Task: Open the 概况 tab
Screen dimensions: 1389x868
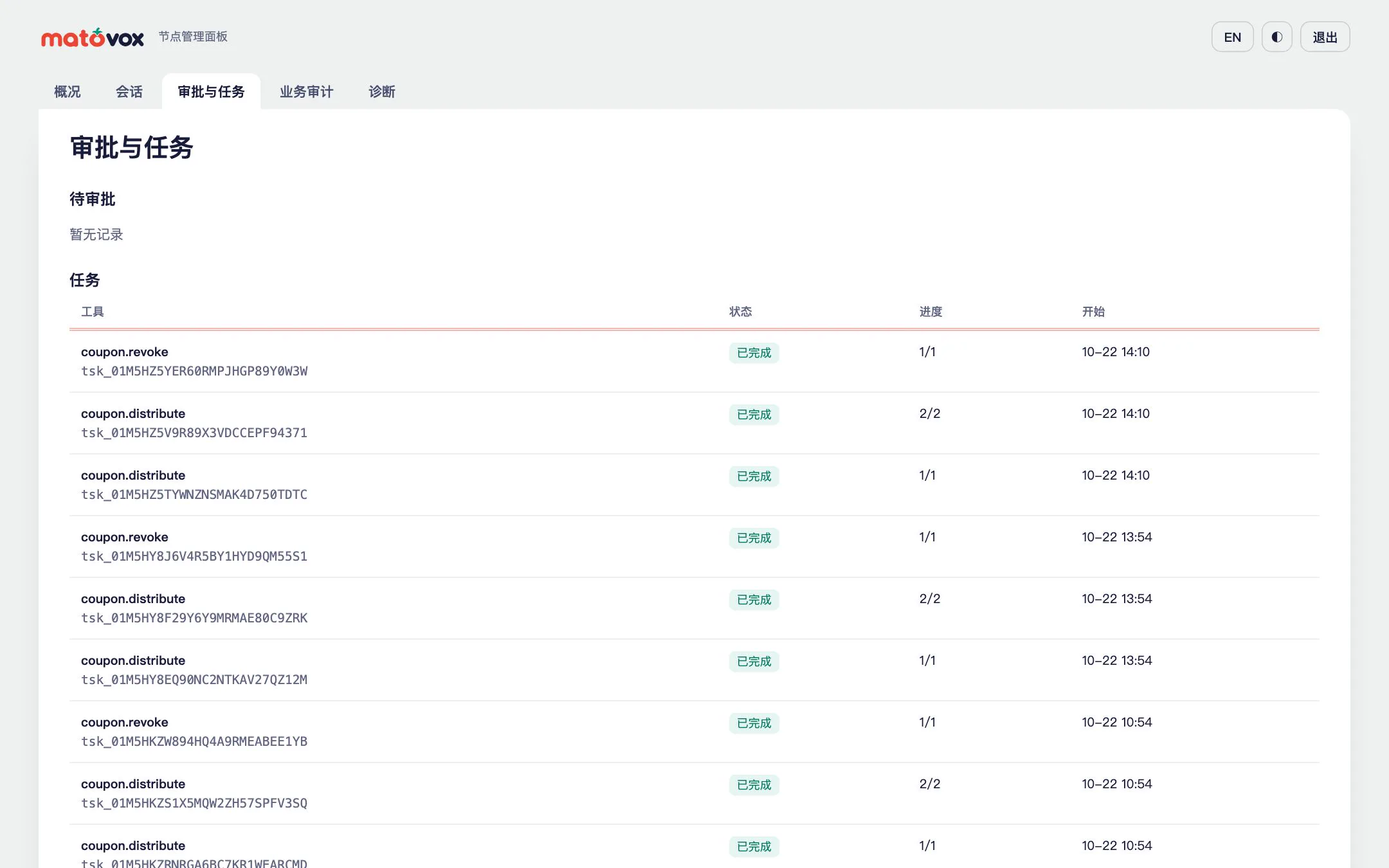Action: pyautogui.click(x=68, y=92)
